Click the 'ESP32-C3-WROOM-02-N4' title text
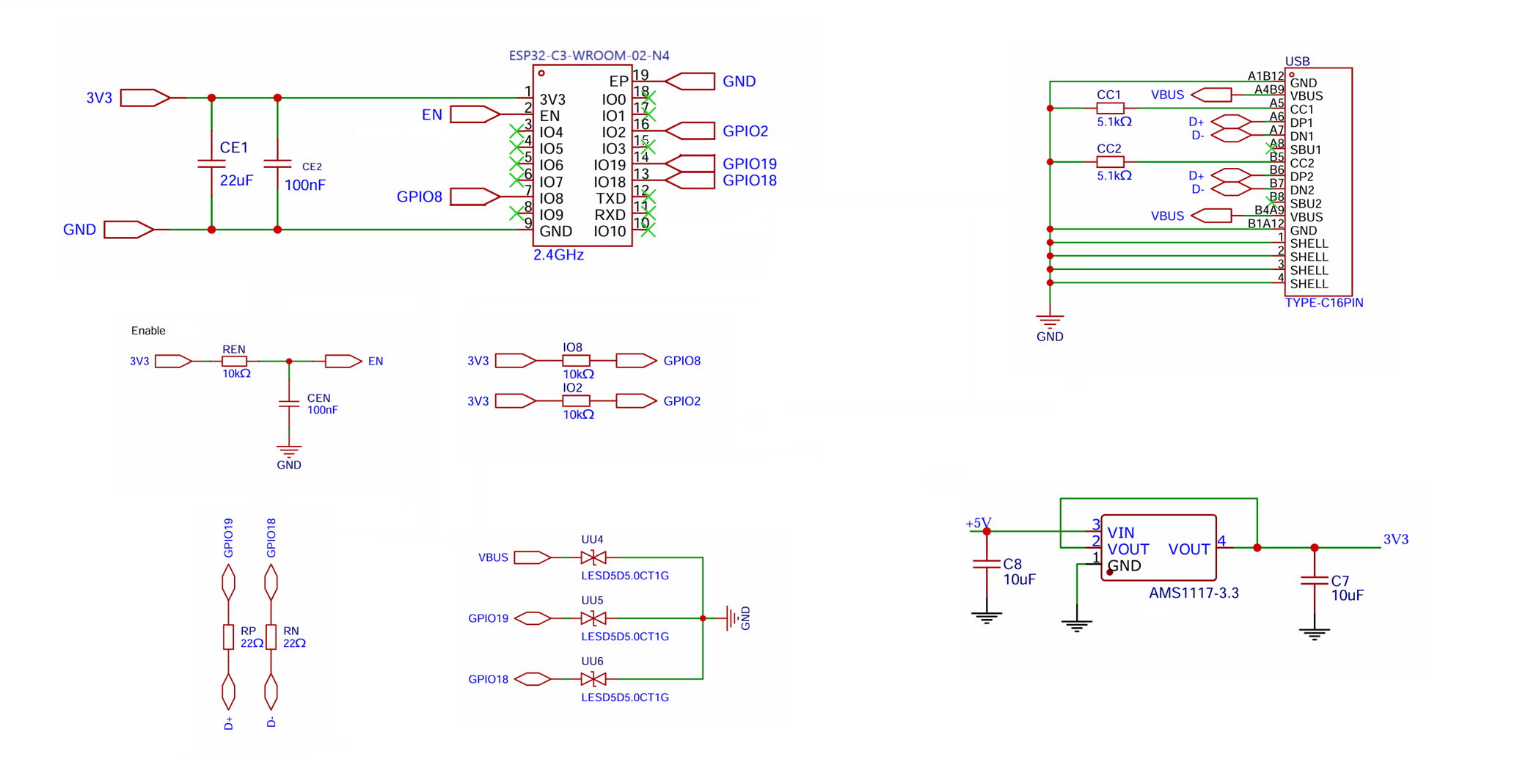The image size is (1520, 784). point(589,56)
